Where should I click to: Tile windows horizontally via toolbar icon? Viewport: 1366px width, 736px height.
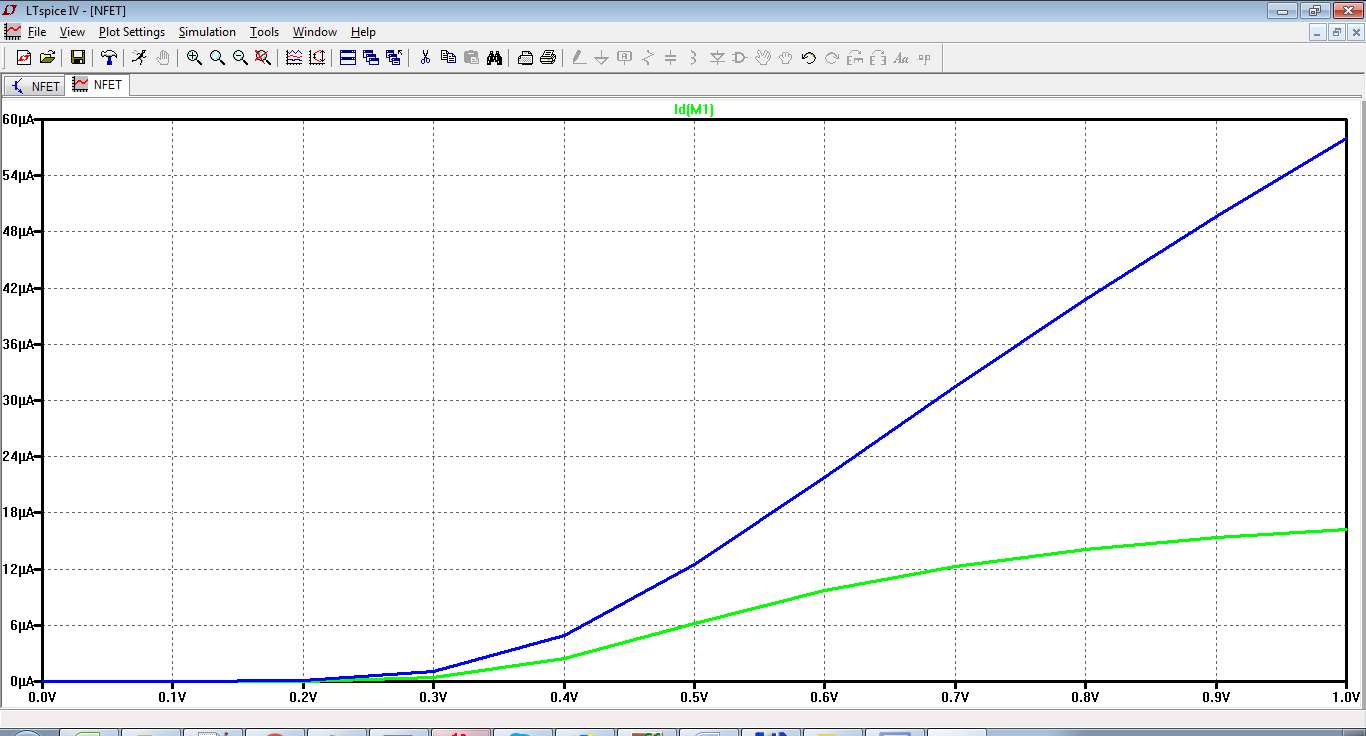[348, 58]
